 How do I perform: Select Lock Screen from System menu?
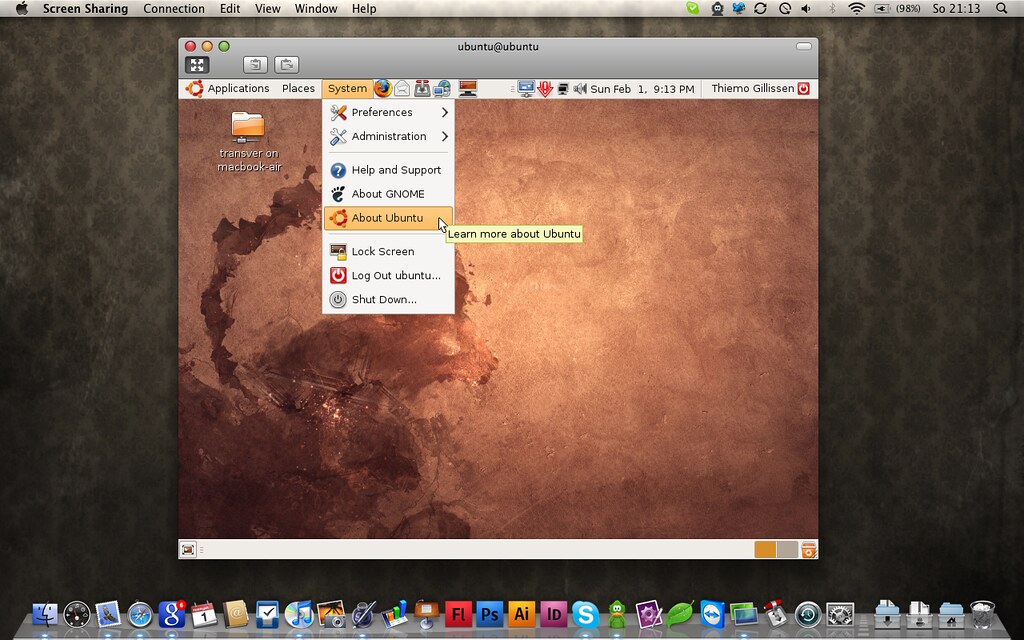click(x=389, y=251)
